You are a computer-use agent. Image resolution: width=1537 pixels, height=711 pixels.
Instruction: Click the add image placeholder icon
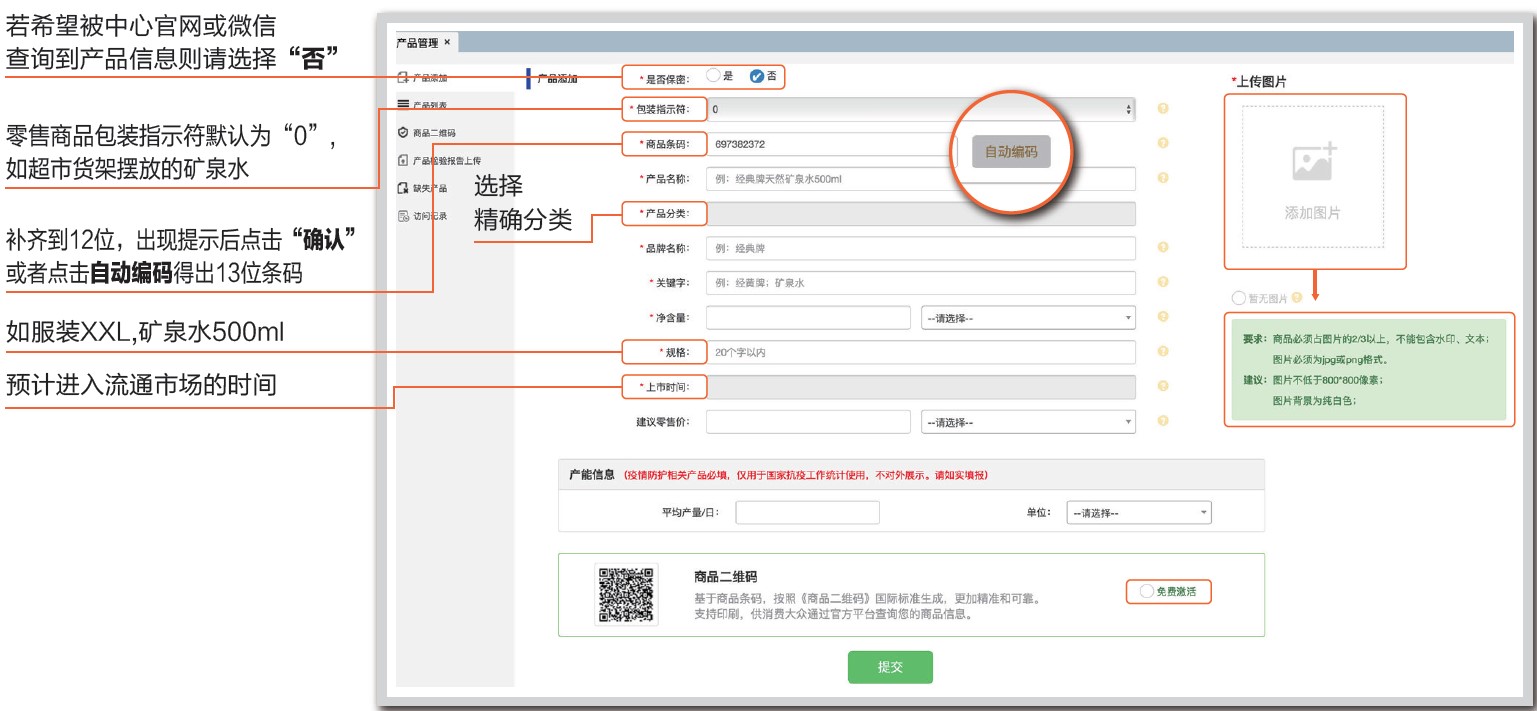click(x=1312, y=164)
